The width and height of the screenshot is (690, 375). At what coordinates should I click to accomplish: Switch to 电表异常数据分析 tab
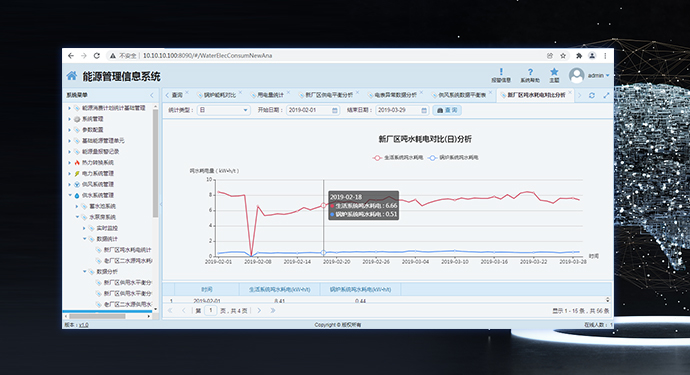click(396, 95)
